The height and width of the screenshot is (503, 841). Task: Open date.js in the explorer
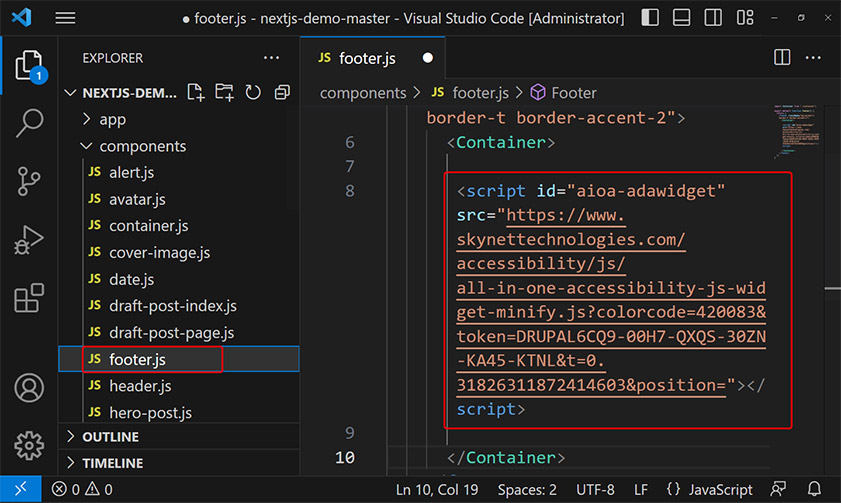pyautogui.click(x=178, y=279)
